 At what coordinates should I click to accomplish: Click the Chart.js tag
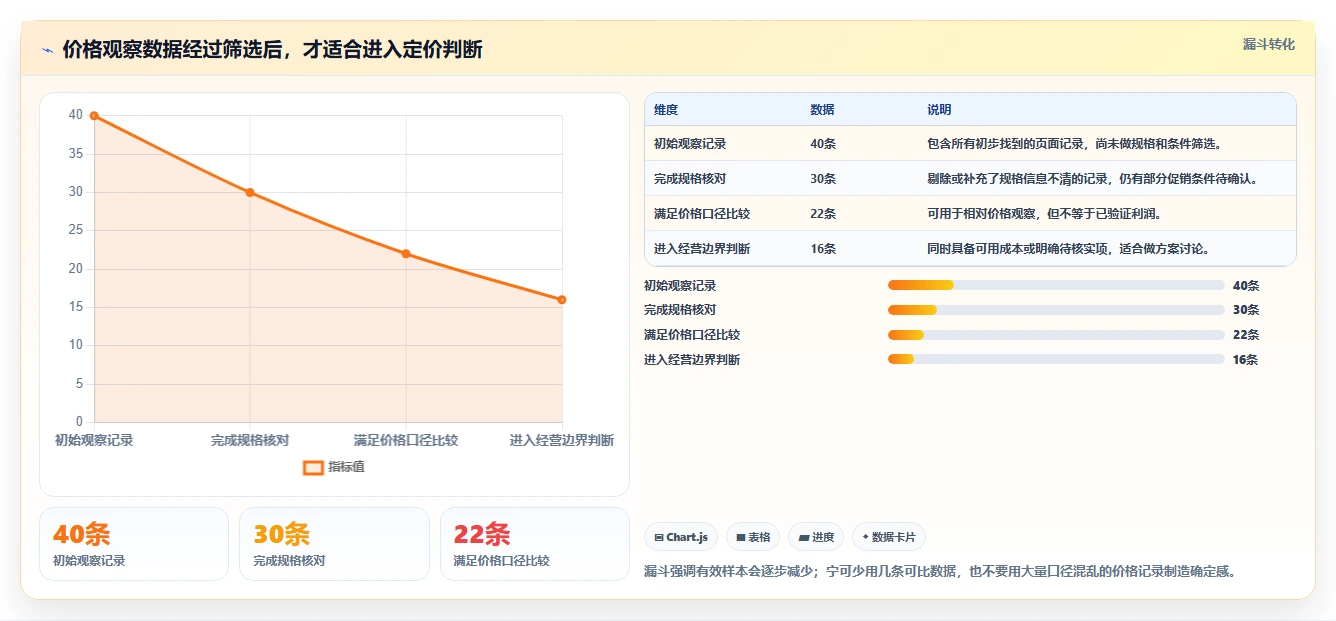coord(681,537)
